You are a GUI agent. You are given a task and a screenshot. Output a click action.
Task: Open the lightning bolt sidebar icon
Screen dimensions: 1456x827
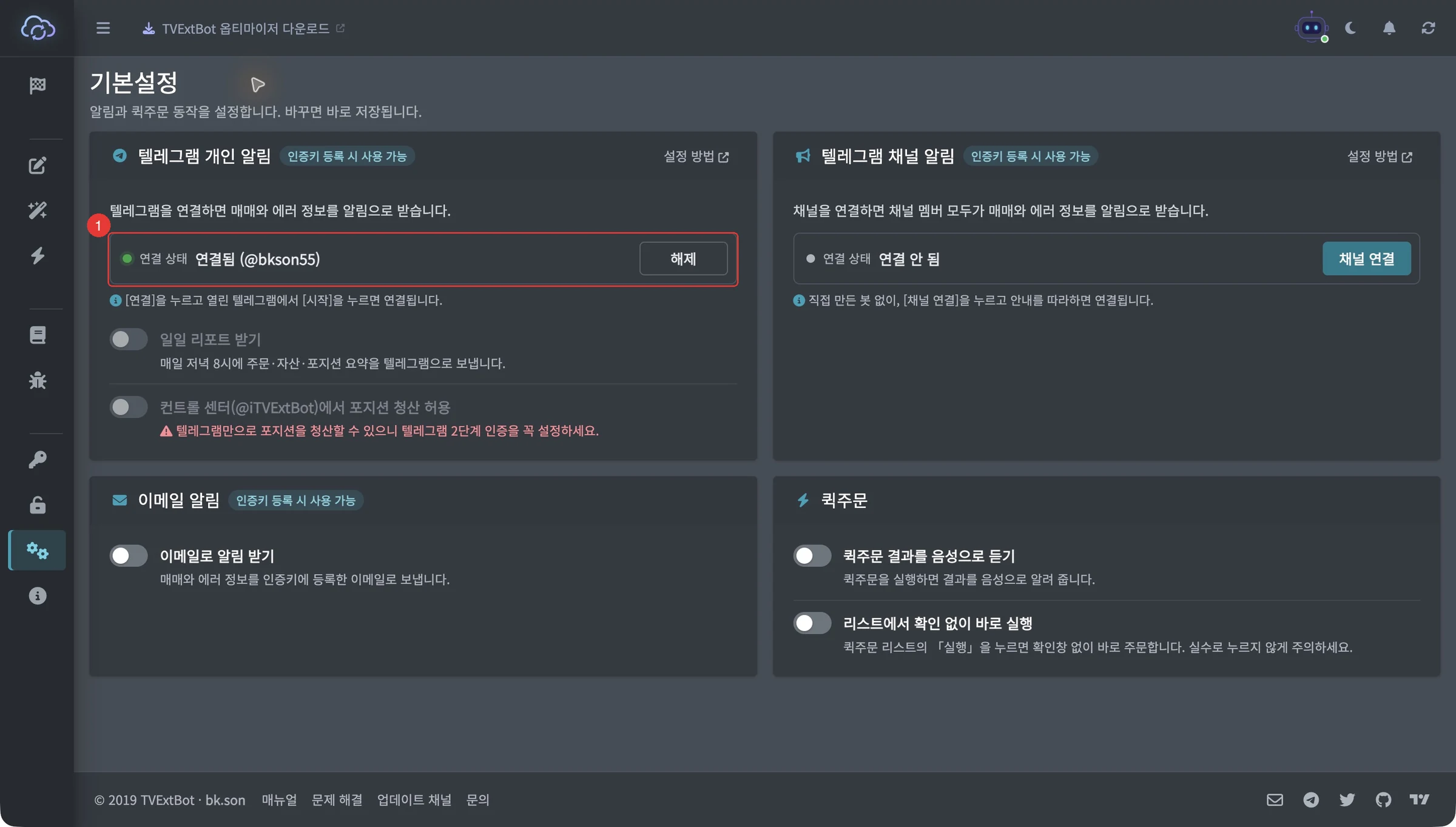point(38,255)
